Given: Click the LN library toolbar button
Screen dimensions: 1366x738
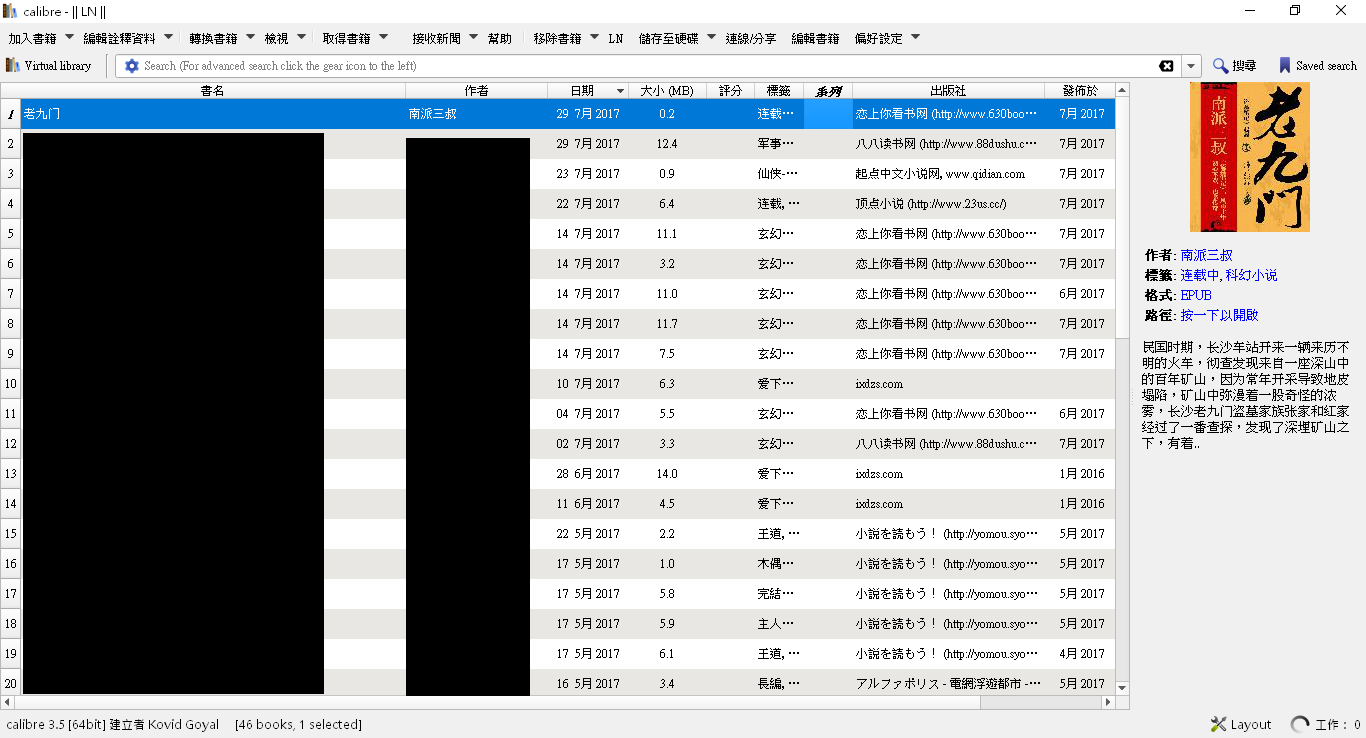Looking at the screenshot, I should click(615, 39).
